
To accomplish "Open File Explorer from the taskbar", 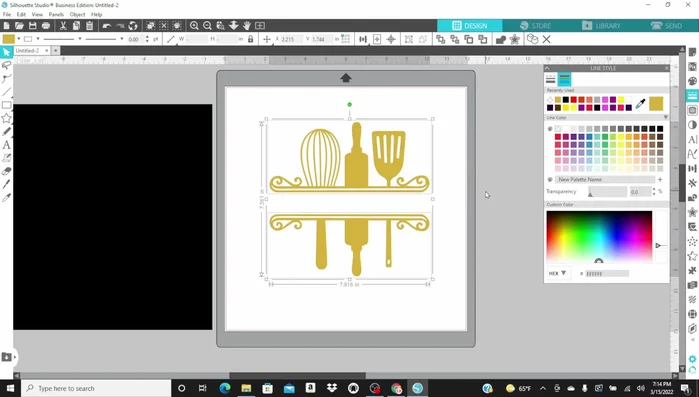I will tap(246, 388).
